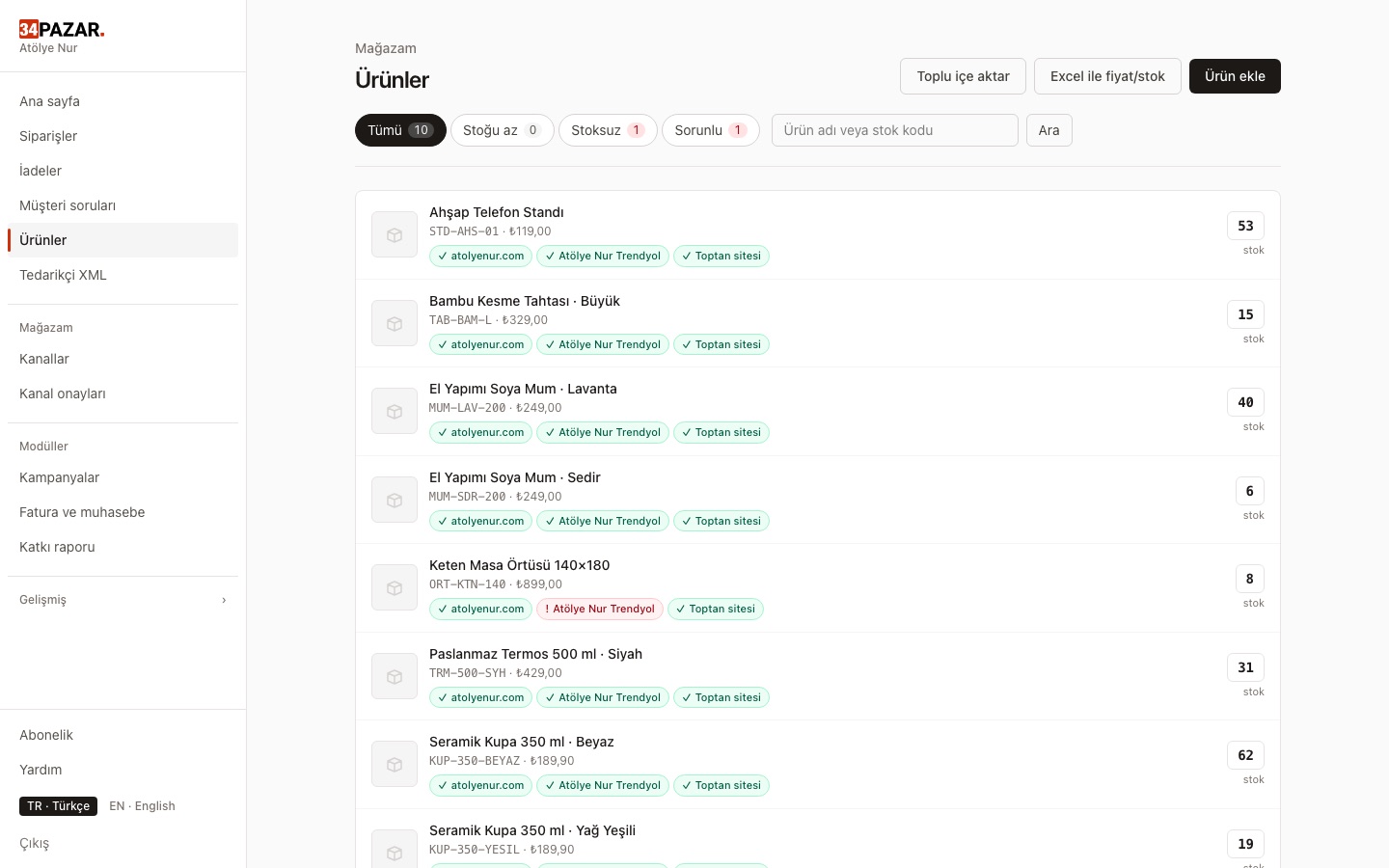Click the Ürün ekle button
Viewport: 1389px width, 868px height.
click(1235, 76)
